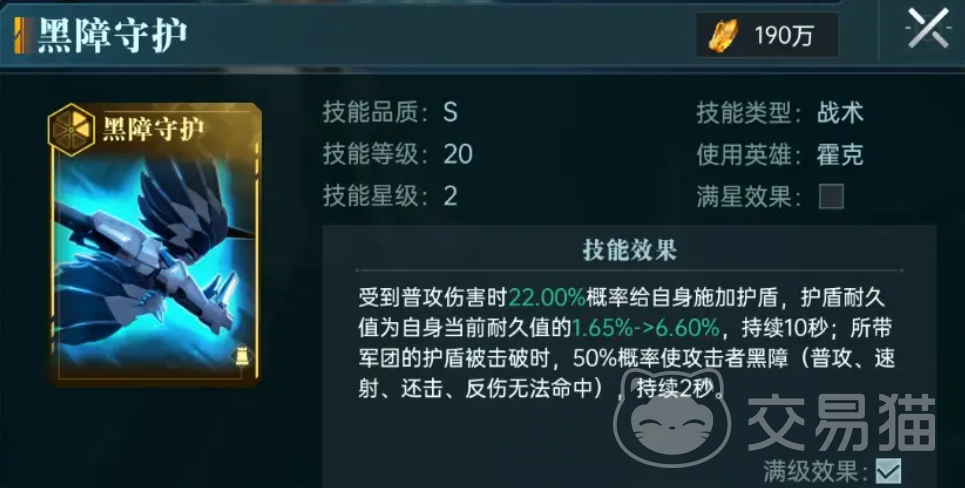The height and width of the screenshot is (488, 965).
Task: Select the 黑障守护 skill card artwork
Action: coord(154,244)
